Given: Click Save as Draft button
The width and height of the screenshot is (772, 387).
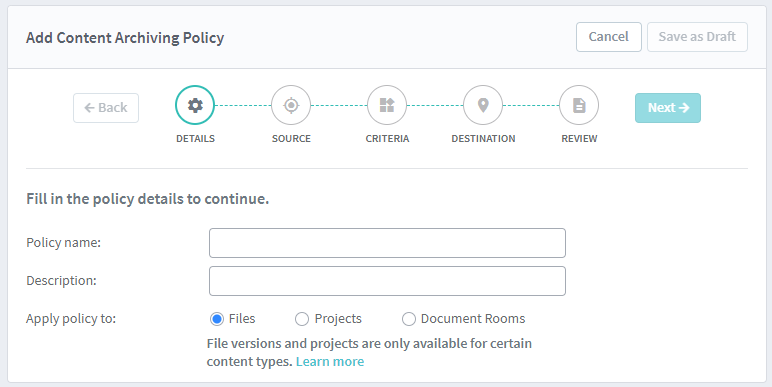Looking at the screenshot, I should (x=697, y=37).
